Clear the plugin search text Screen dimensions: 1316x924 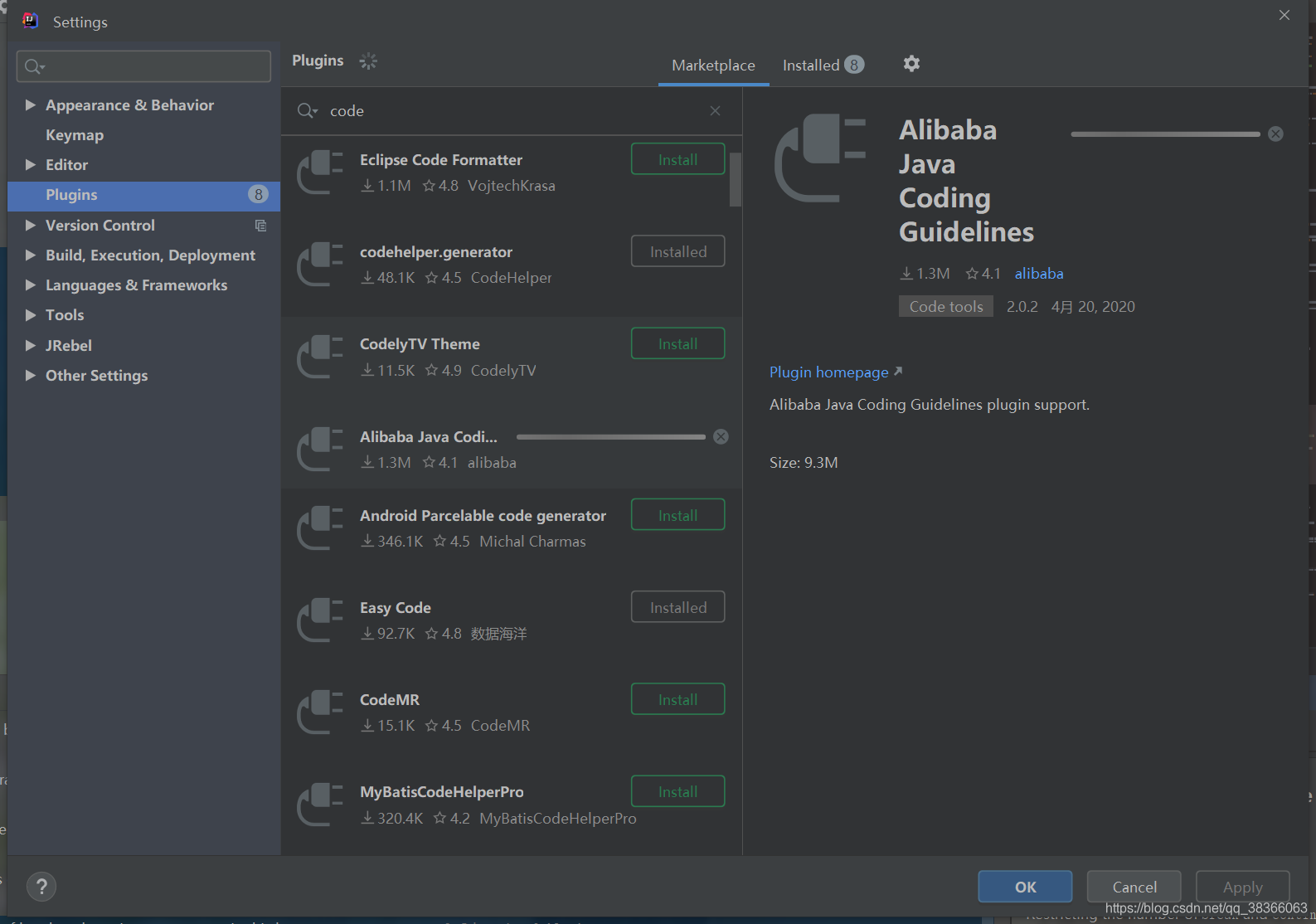pyautogui.click(x=715, y=111)
